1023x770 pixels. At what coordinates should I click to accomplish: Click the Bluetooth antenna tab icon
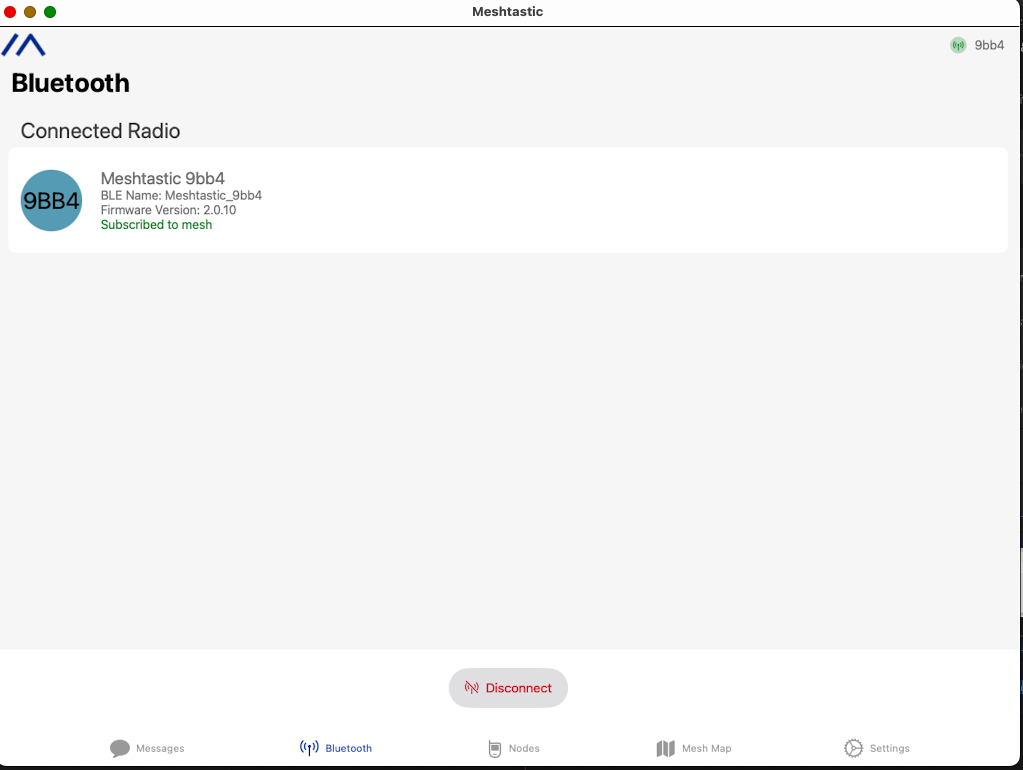click(x=309, y=748)
